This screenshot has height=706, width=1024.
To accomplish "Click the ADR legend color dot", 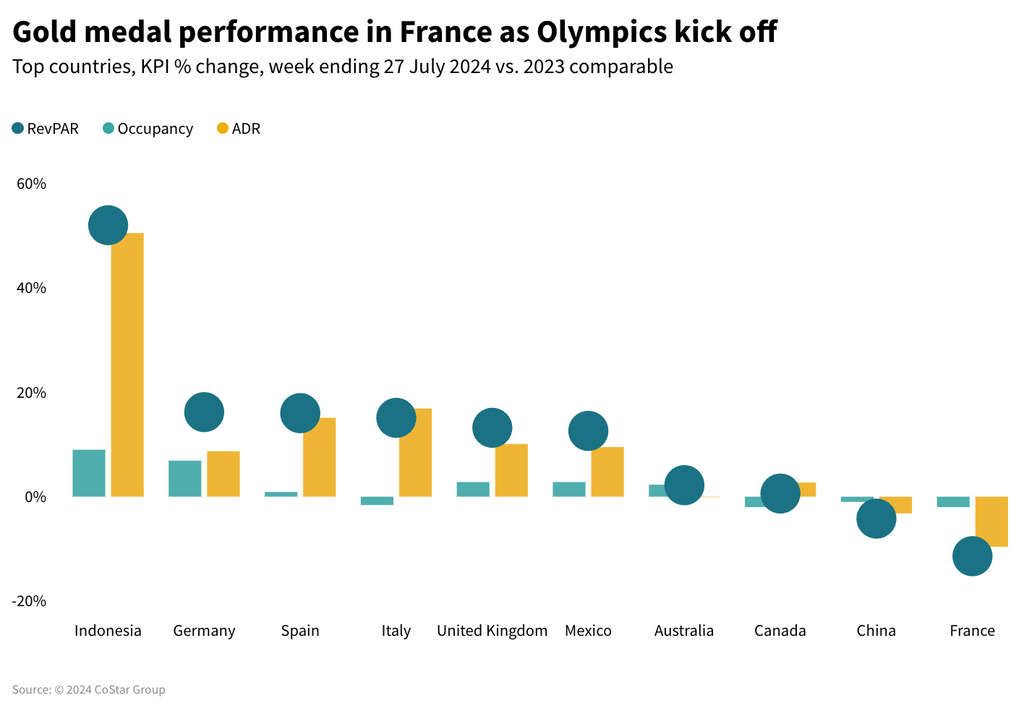I will tap(223, 129).
